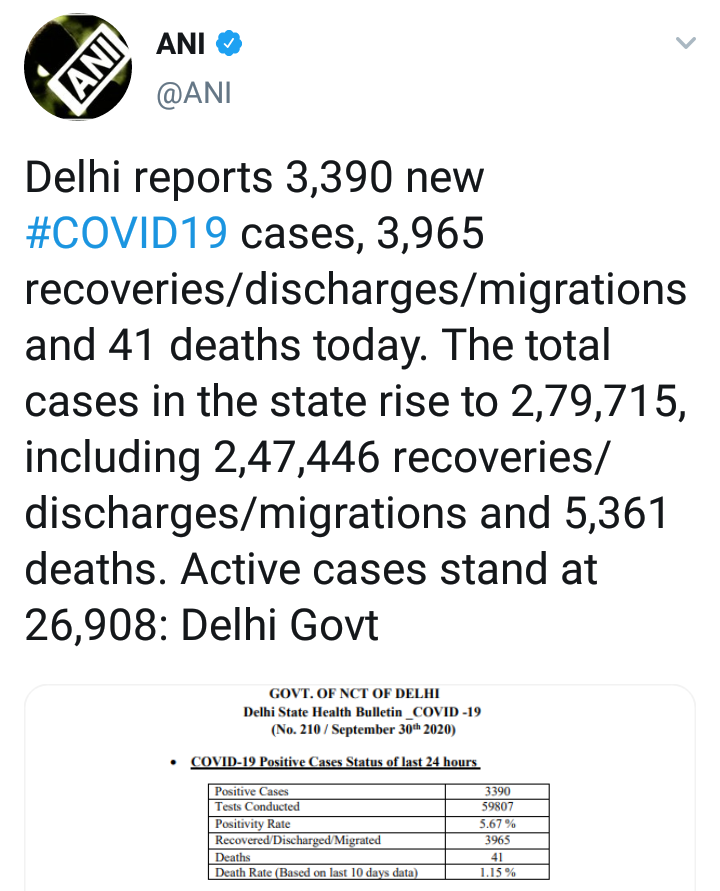
Task: Select the 'Positive Cases' row label
Action: point(250,792)
